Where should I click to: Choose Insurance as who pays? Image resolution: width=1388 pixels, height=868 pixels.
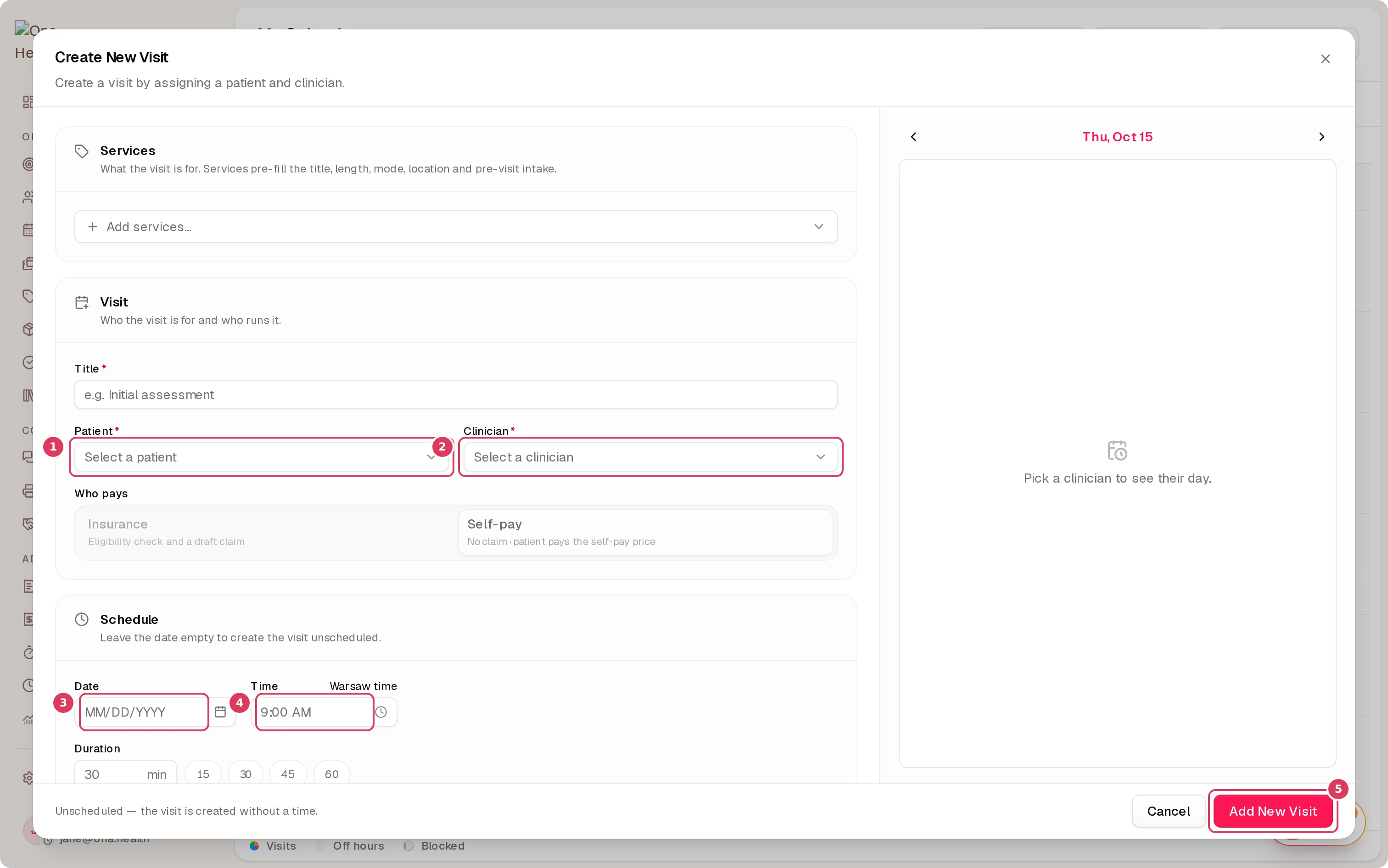tap(268, 532)
